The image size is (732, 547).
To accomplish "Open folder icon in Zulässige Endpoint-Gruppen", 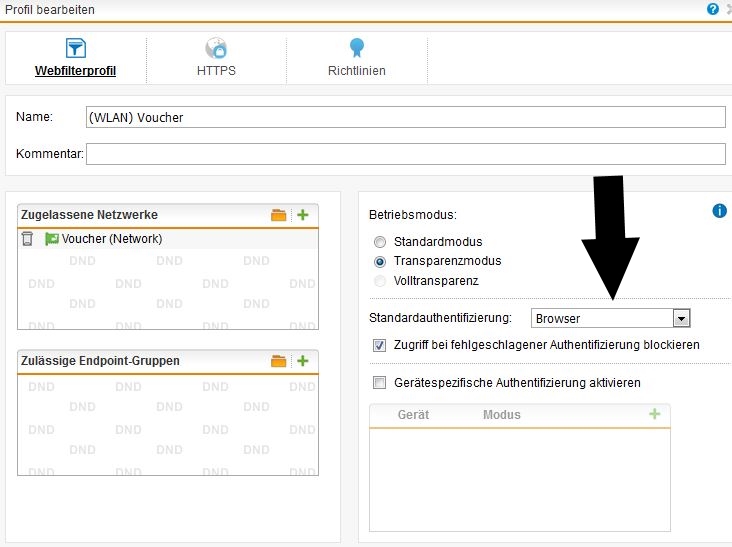I will [279, 361].
